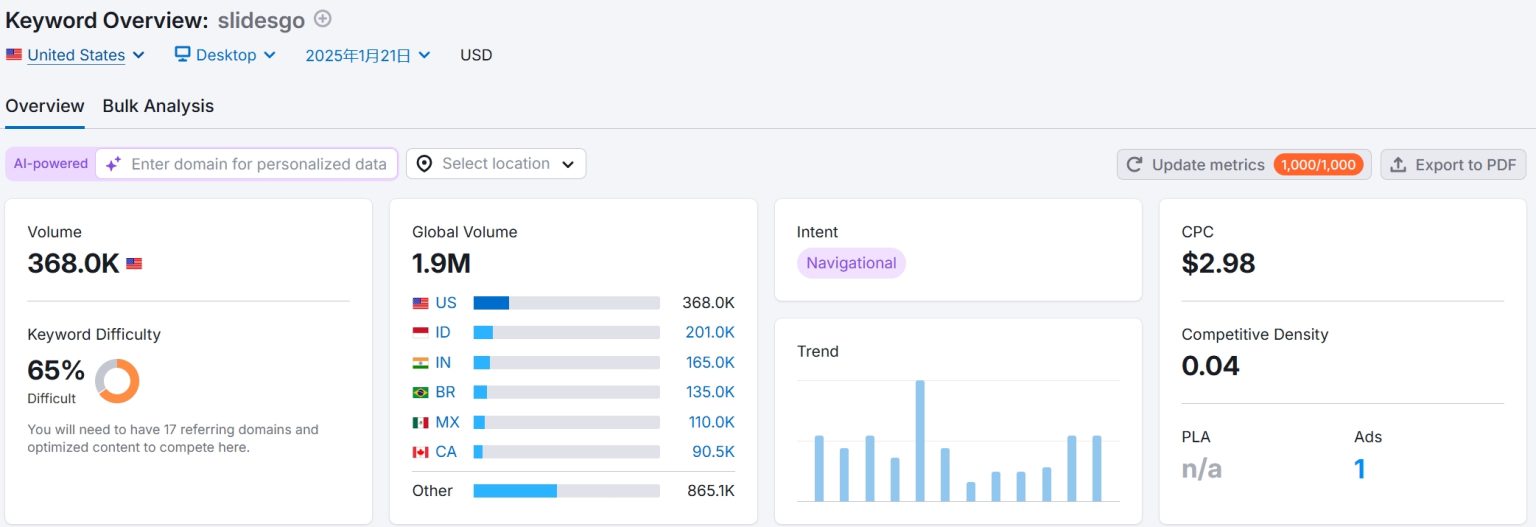The width and height of the screenshot is (1536, 527).
Task: Click the Ads count number 1
Action: click(x=1359, y=468)
